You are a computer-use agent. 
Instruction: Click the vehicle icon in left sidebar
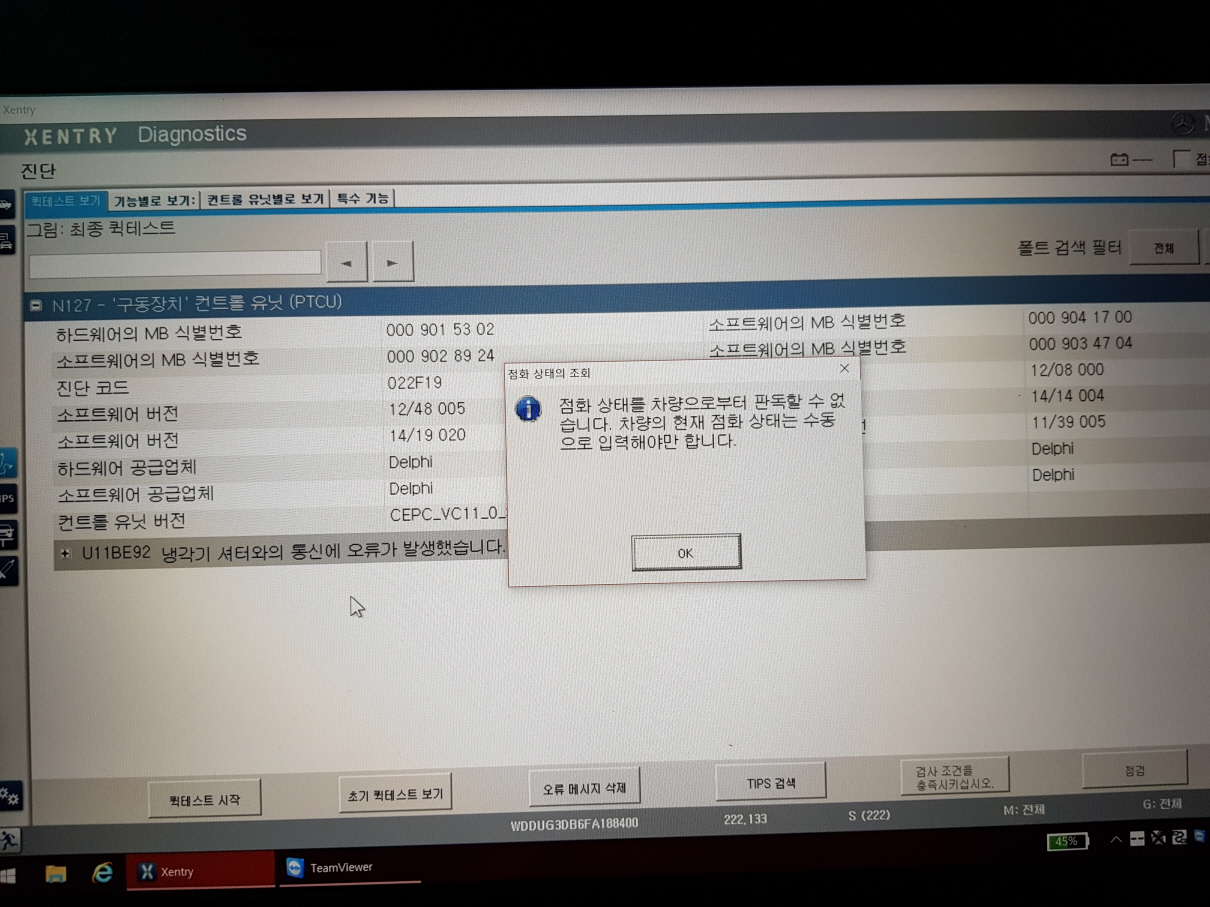[6, 206]
